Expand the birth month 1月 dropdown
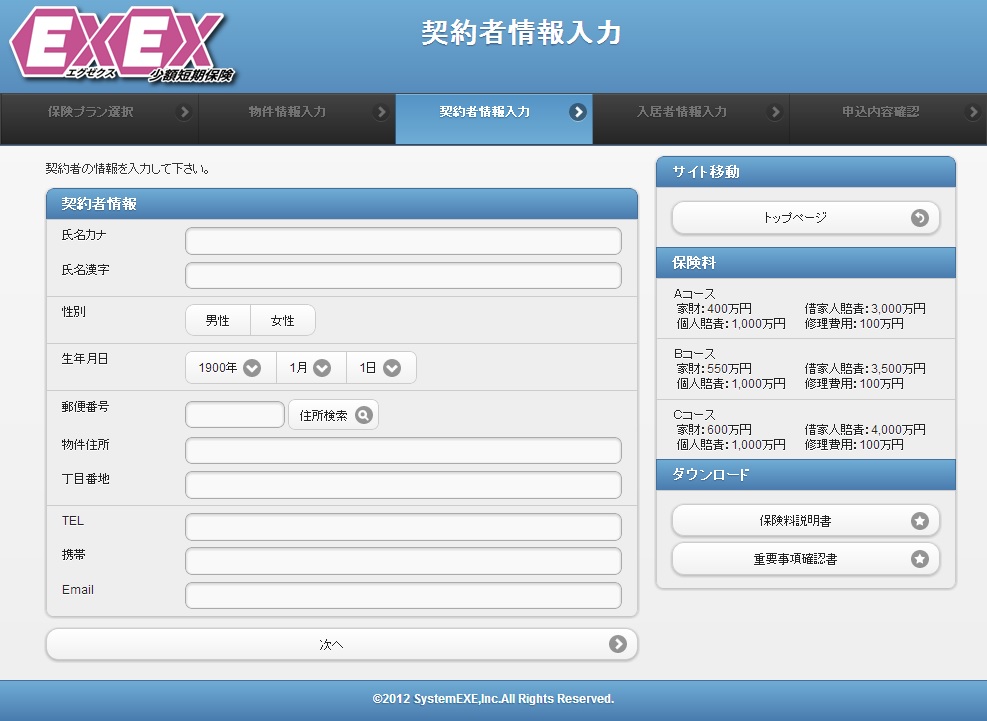This screenshot has height=721, width=987. [310, 368]
